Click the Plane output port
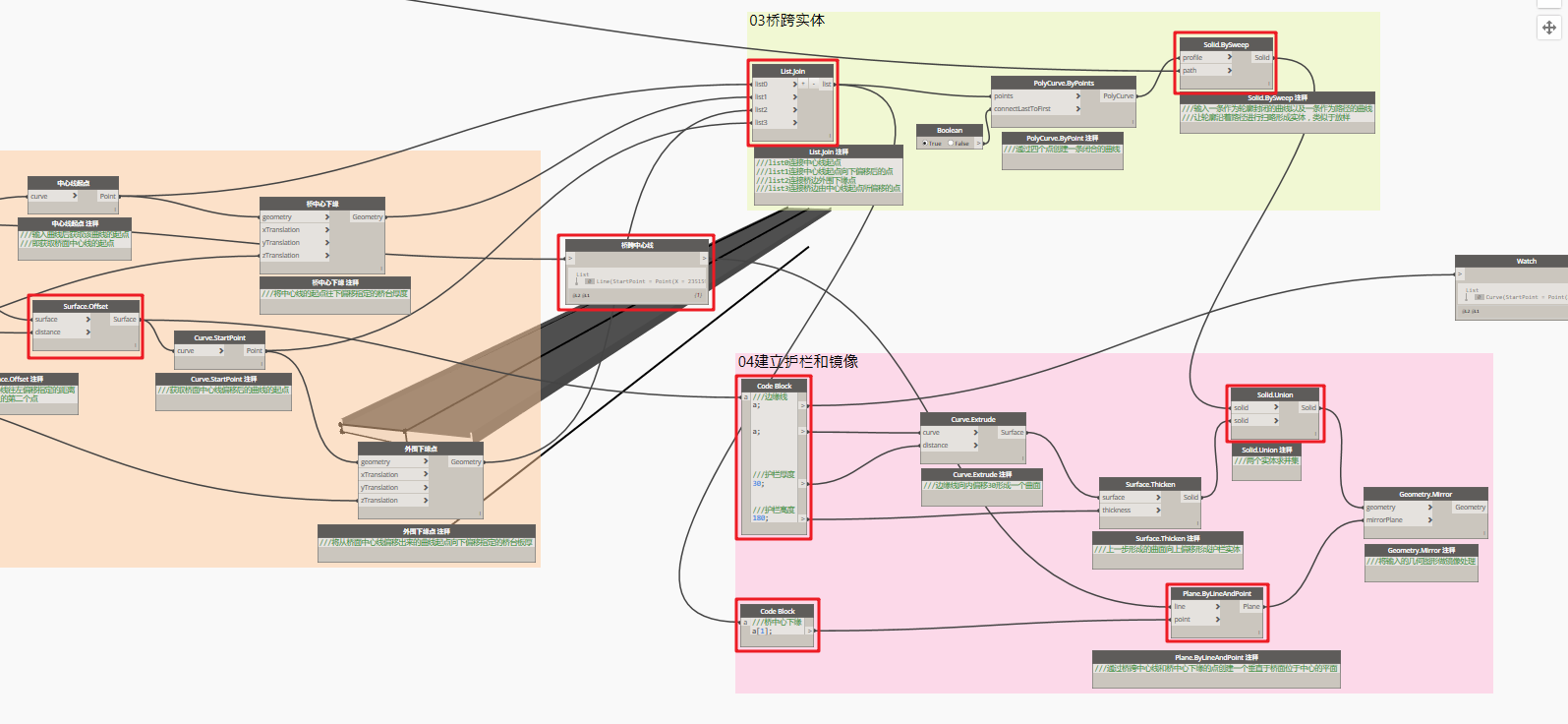Viewport: 1568px width, 724px height. pos(1251,607)
